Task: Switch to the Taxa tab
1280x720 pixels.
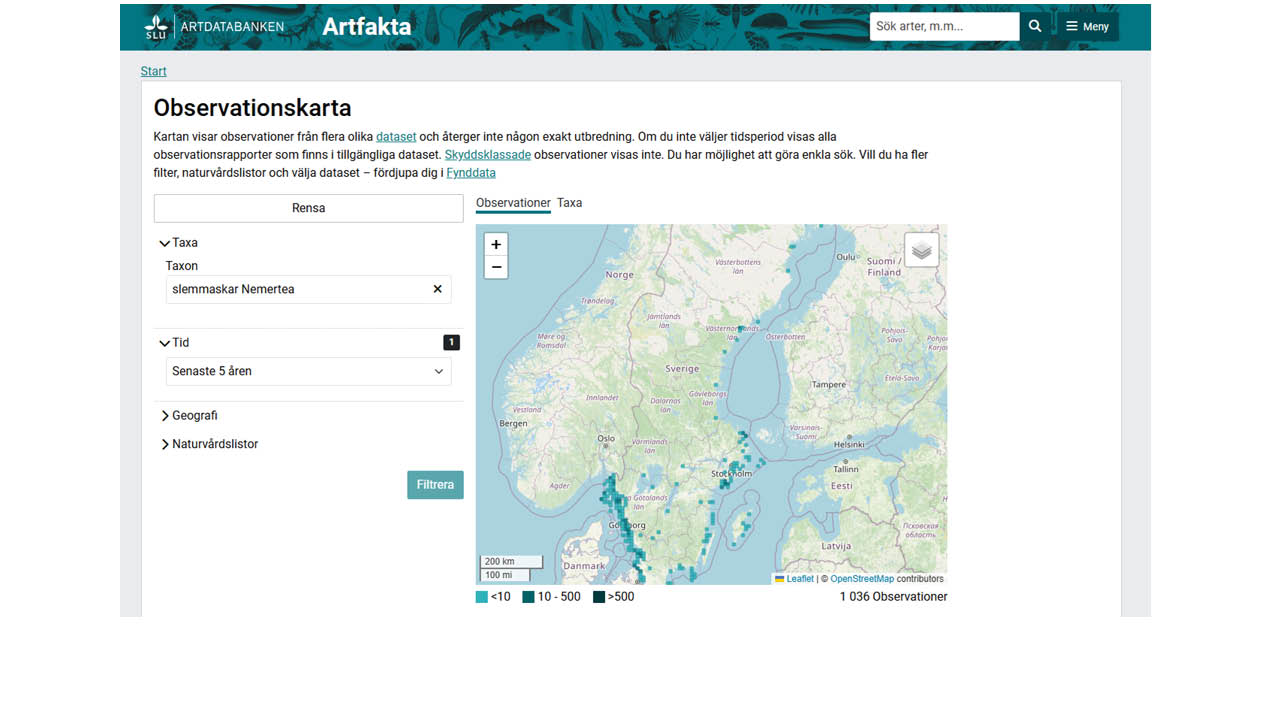Action: point(569,203)
